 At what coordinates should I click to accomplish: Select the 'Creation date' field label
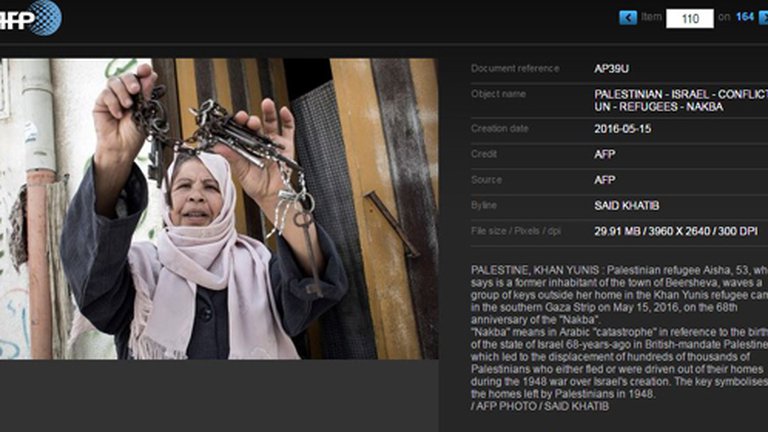(x=499, y=128)
